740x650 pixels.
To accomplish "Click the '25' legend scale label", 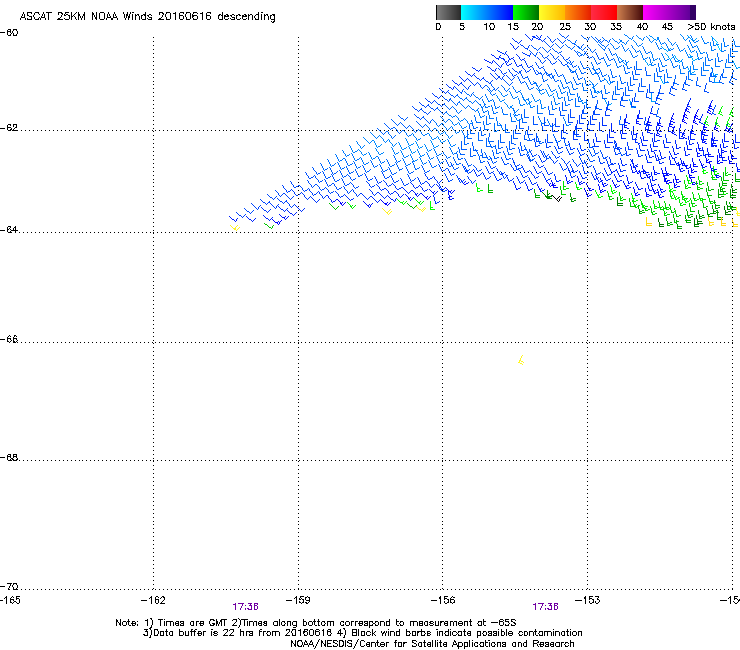I will [565, 27].
